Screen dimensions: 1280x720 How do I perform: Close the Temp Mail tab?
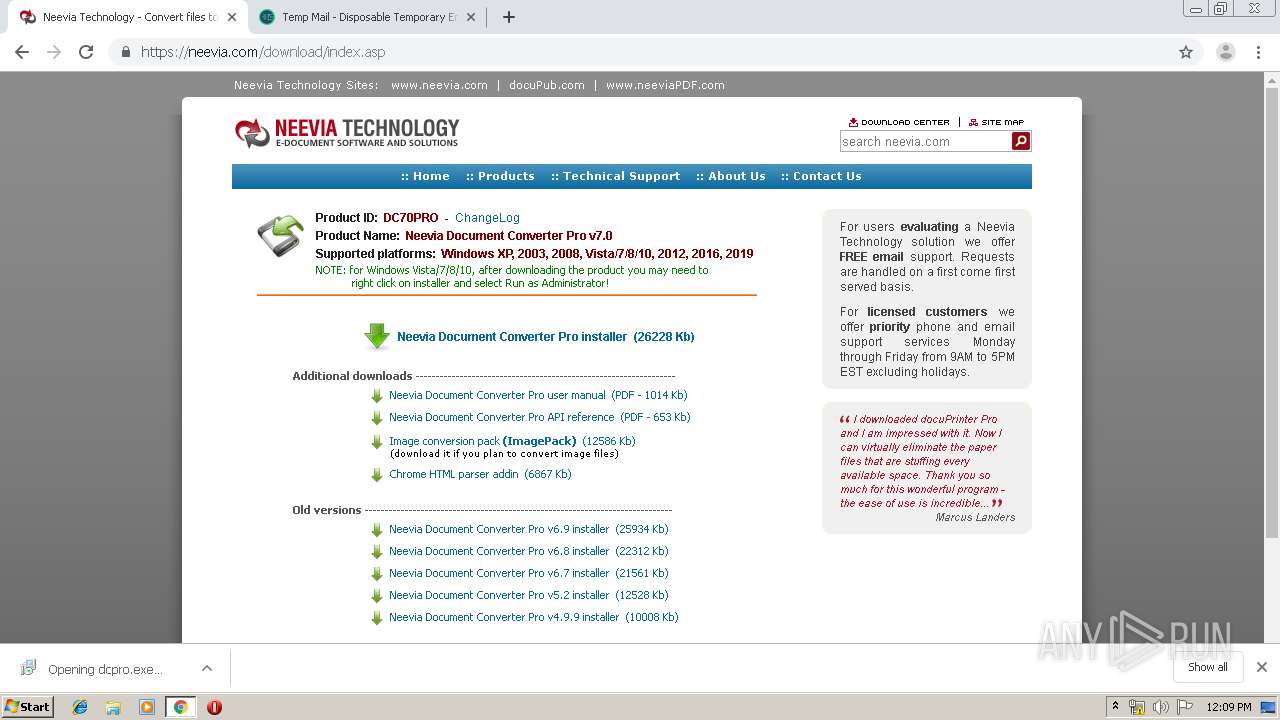[x=471, y=17]
